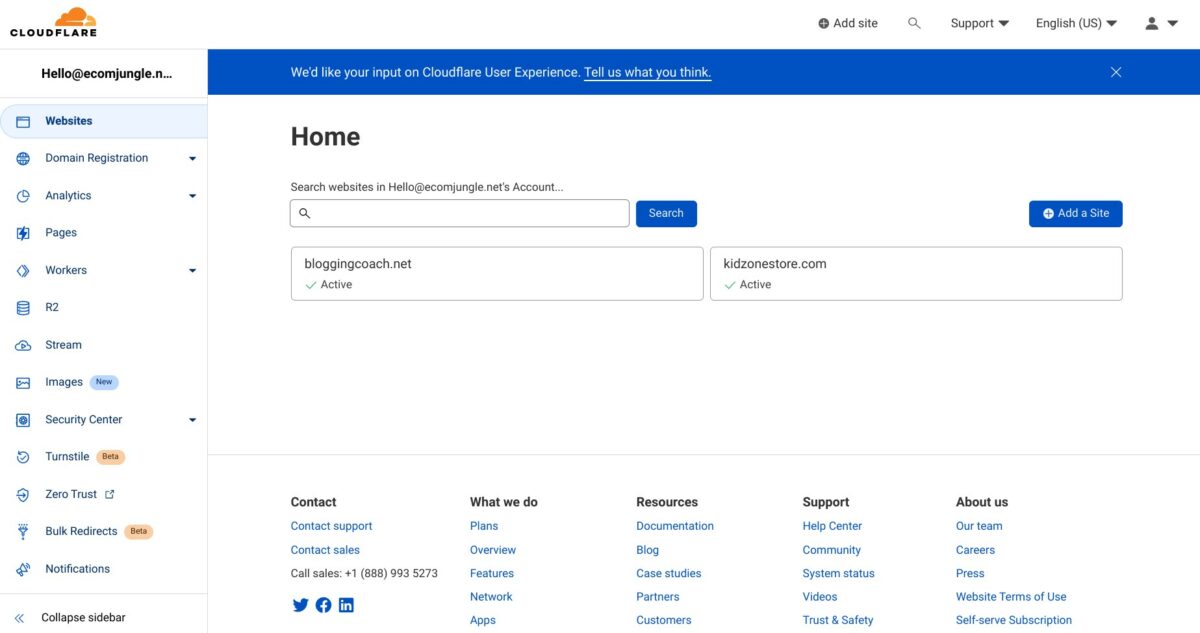Screen dimensions: 1200x633
Task: Expand the Analytics sidebar section
Action: point(192,196)
